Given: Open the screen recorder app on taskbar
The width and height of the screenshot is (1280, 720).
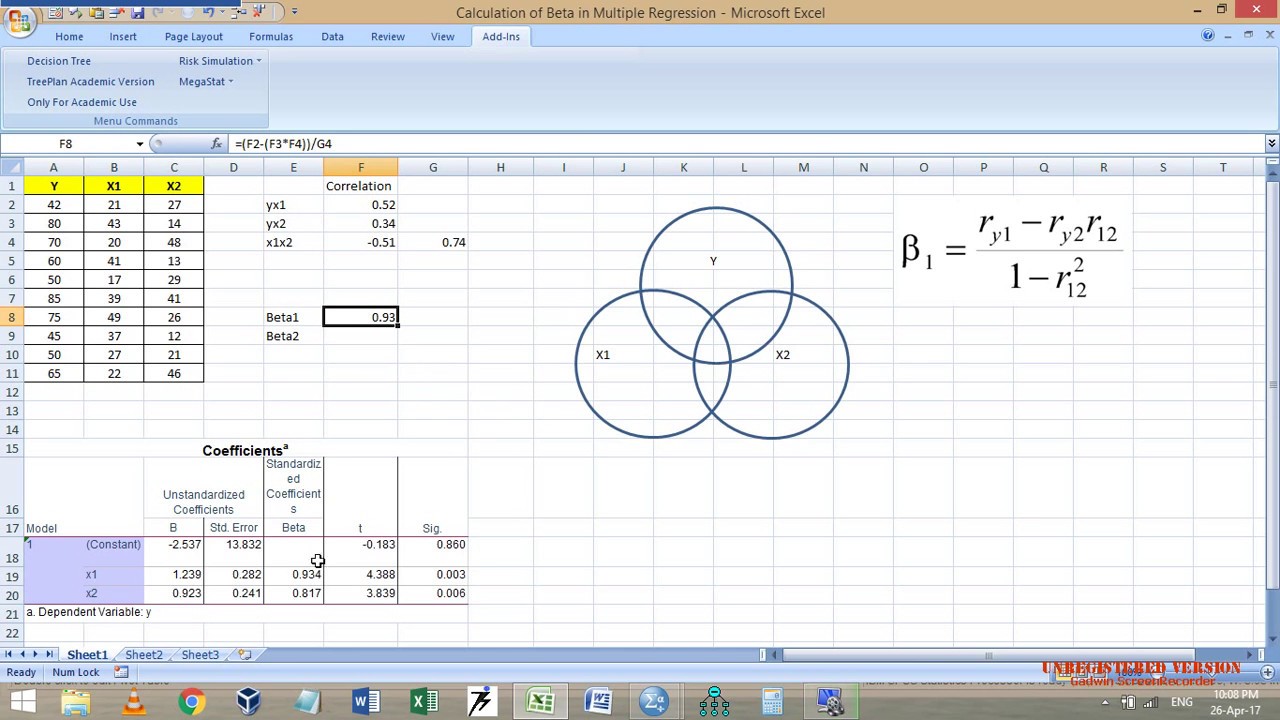Looking at the screenshot, I should point(830,702).
